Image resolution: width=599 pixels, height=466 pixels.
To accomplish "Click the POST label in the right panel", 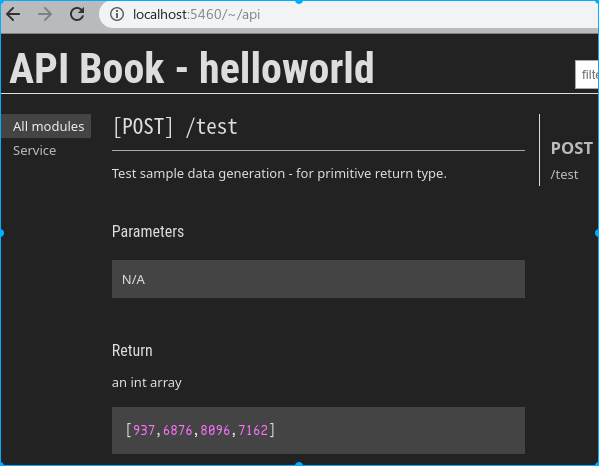I will coord(571,148).
